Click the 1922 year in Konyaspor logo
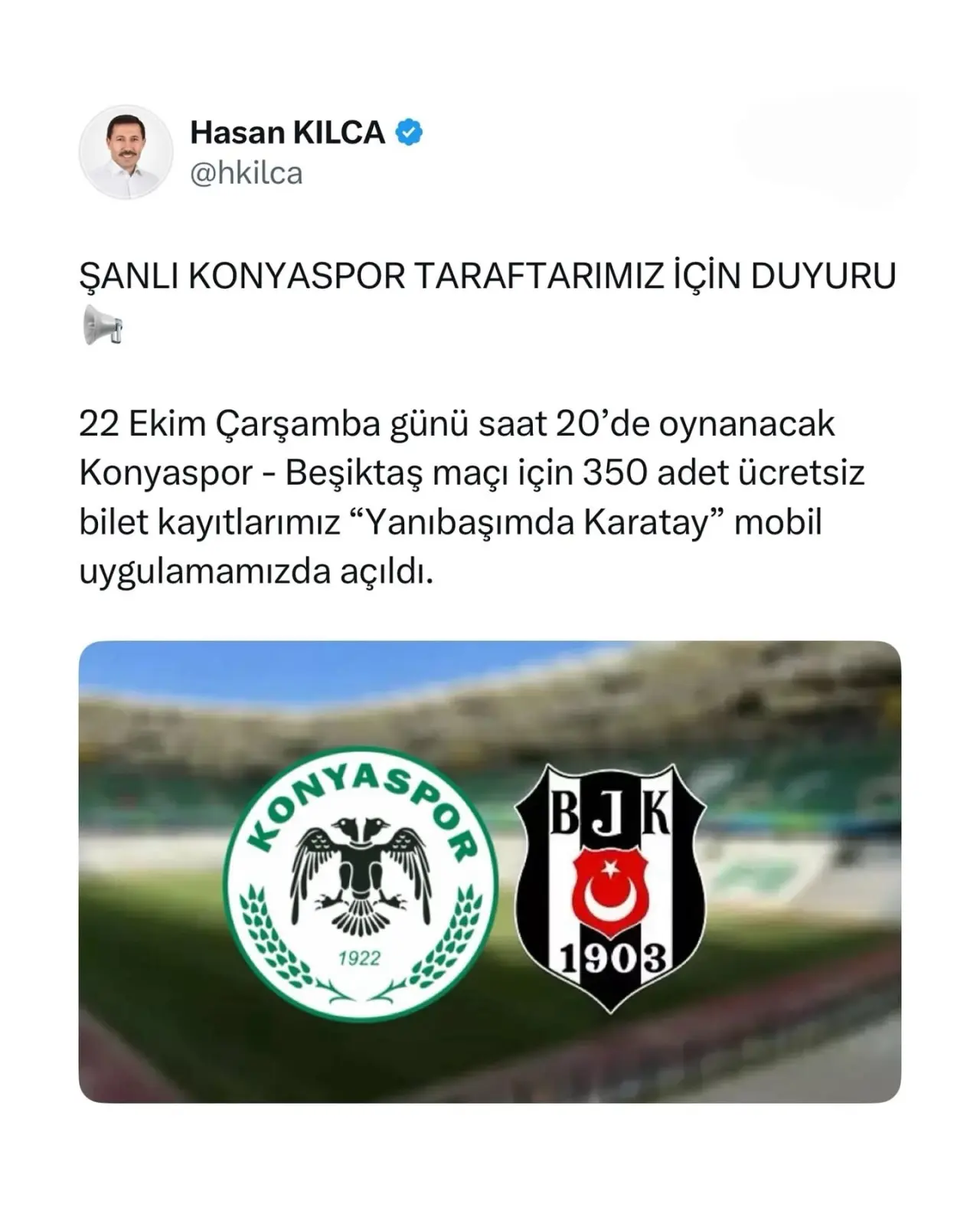Viewport: 980px width, 1224px height. coord(360,957)
